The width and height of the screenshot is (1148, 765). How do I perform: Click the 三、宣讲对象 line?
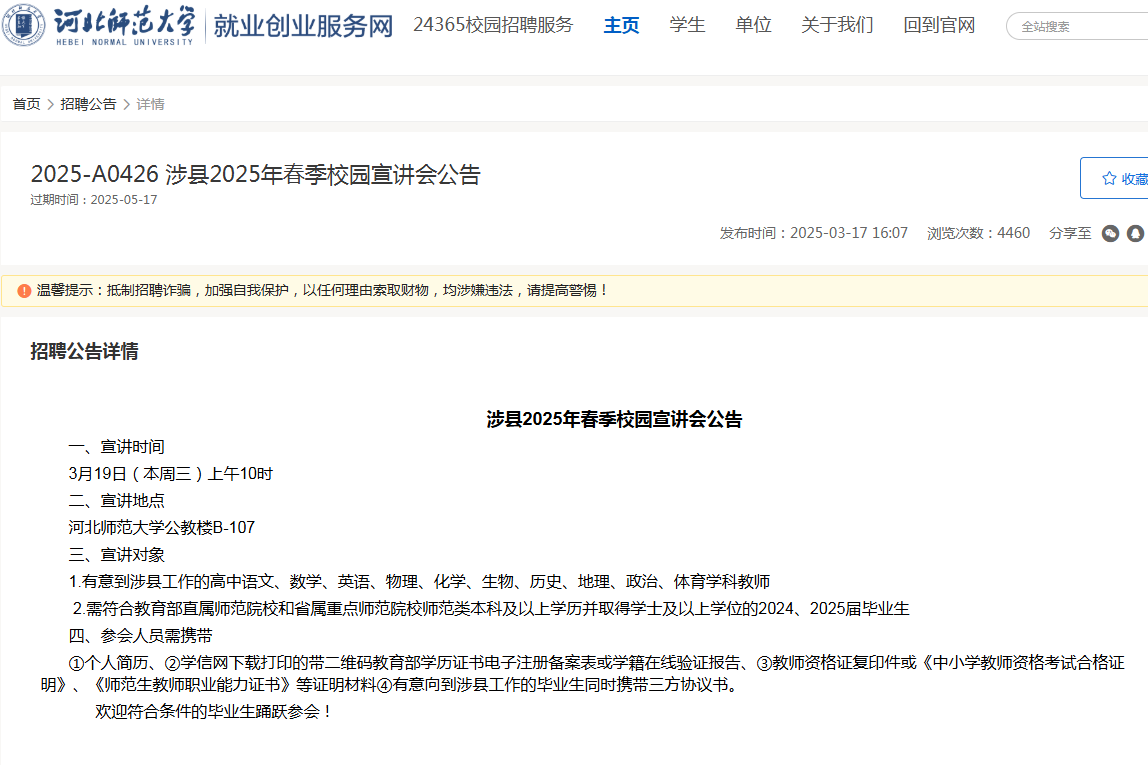(116, 555)
